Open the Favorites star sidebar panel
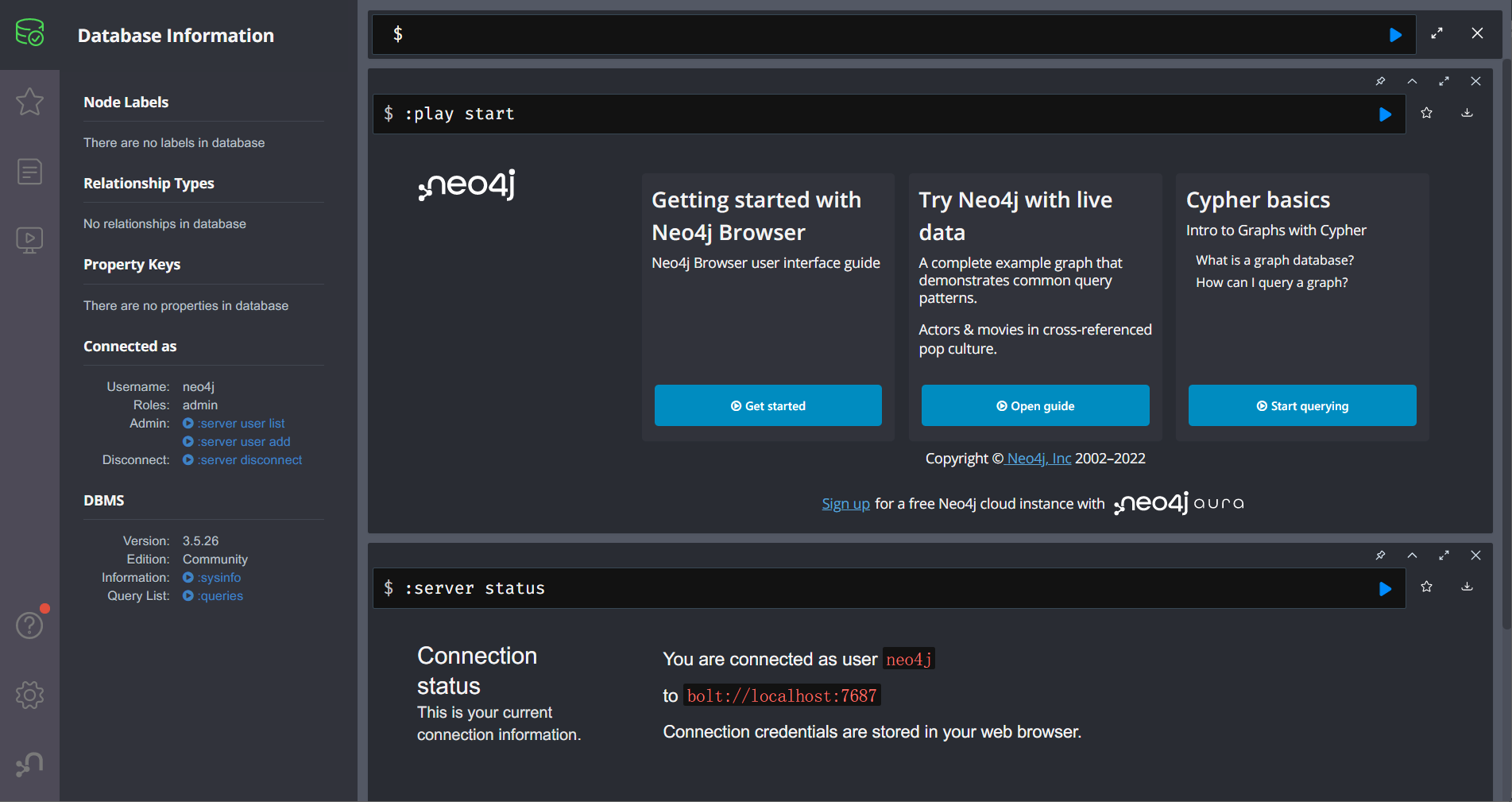1512x802 pixels. pyautogui.click(x=29, y=102)
